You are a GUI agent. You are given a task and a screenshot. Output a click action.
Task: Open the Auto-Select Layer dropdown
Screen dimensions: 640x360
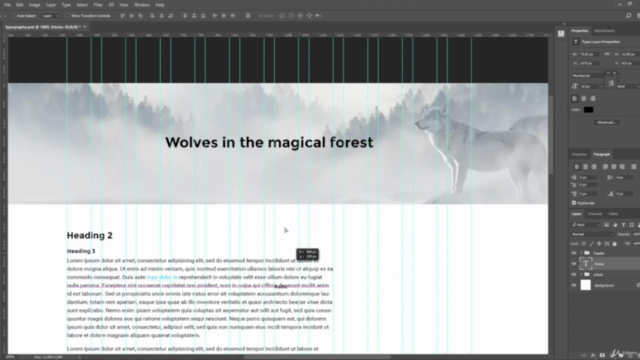51,16
